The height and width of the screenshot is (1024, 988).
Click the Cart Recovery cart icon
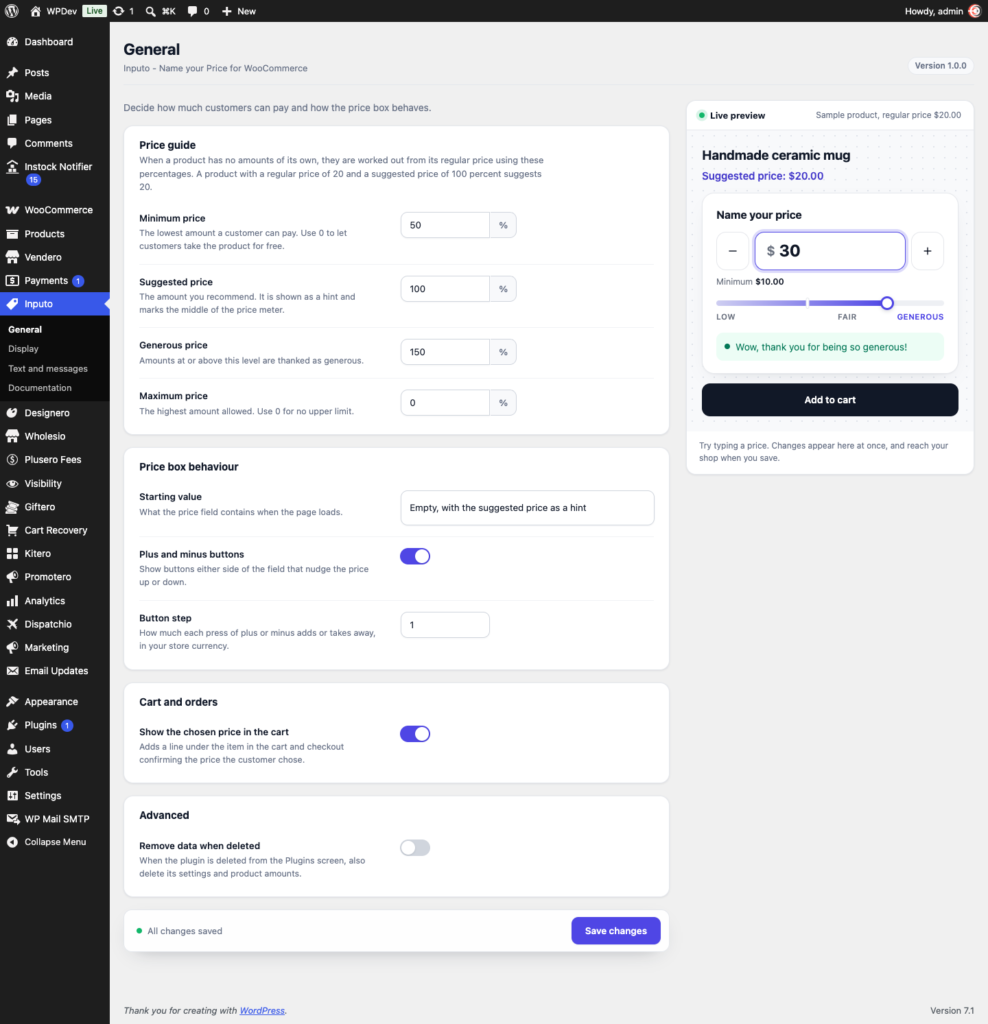click(x=12, y=530)
